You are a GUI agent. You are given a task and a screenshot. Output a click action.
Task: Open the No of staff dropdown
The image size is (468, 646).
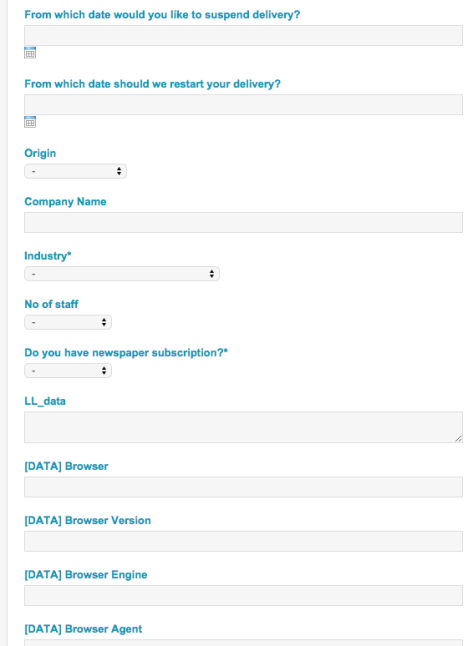click(x=68, y=322)
